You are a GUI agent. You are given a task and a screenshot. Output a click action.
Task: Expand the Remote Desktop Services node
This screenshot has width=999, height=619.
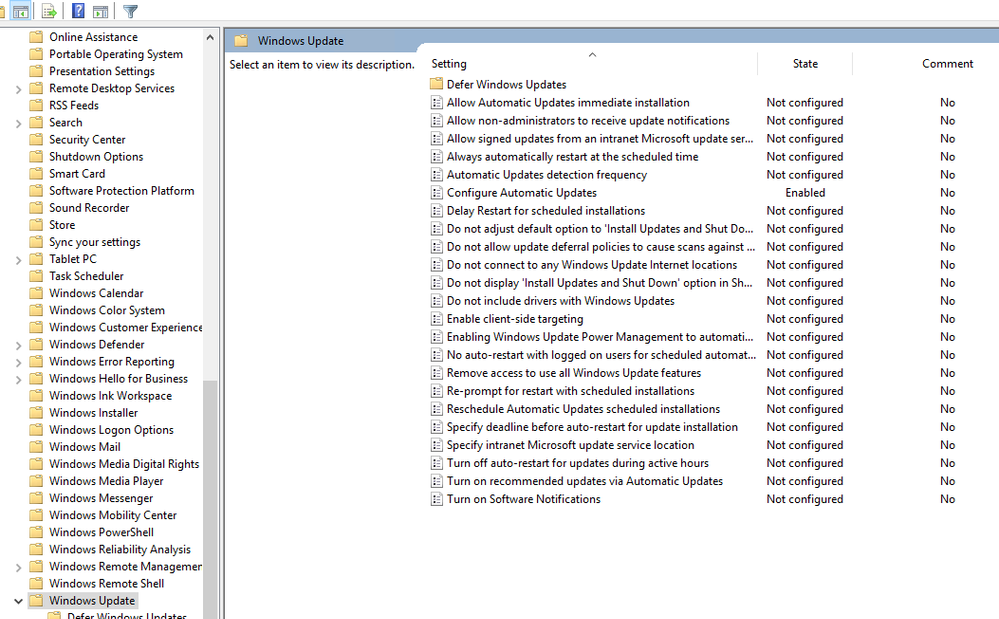(18, 89)
